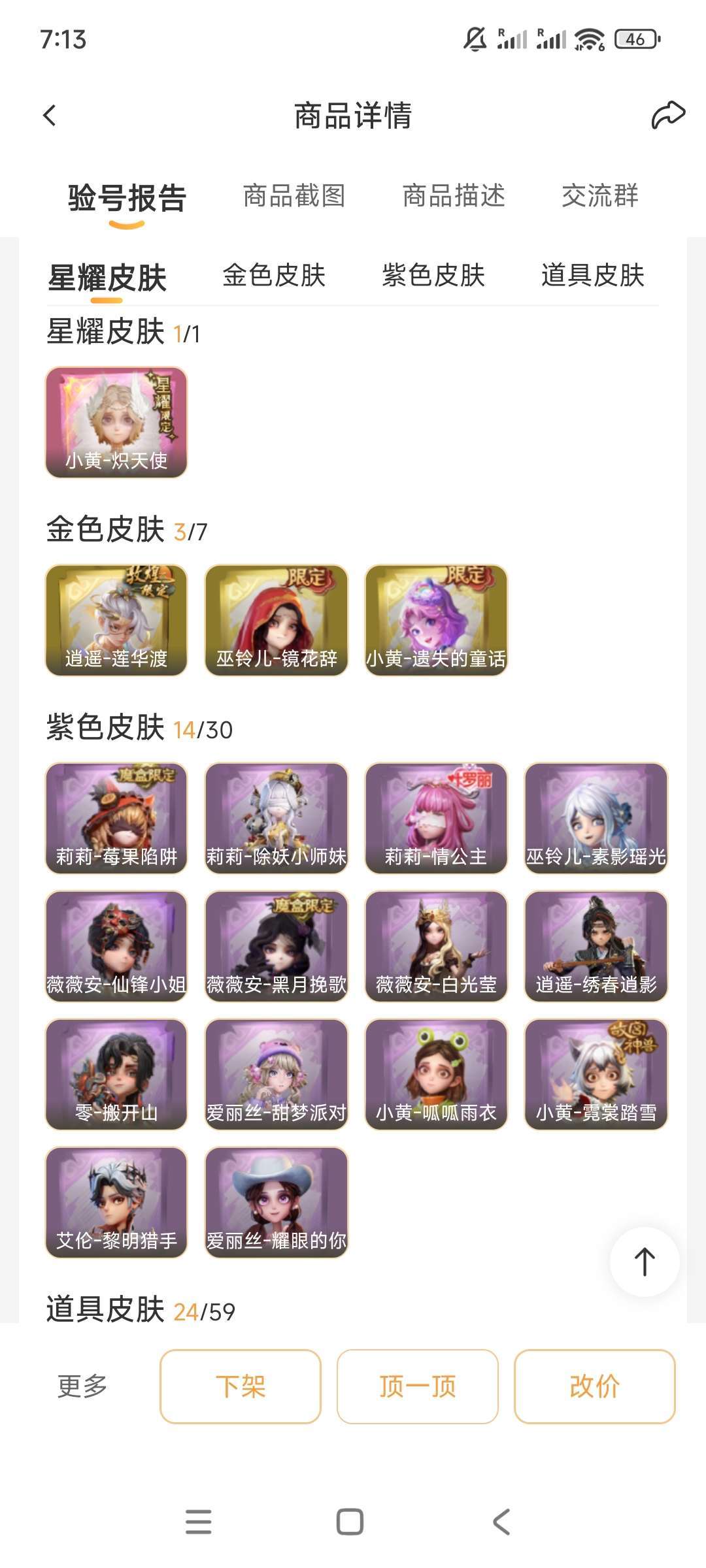
Task: Select 金色皮肤 sub-tab
Action: click(274, 275)
